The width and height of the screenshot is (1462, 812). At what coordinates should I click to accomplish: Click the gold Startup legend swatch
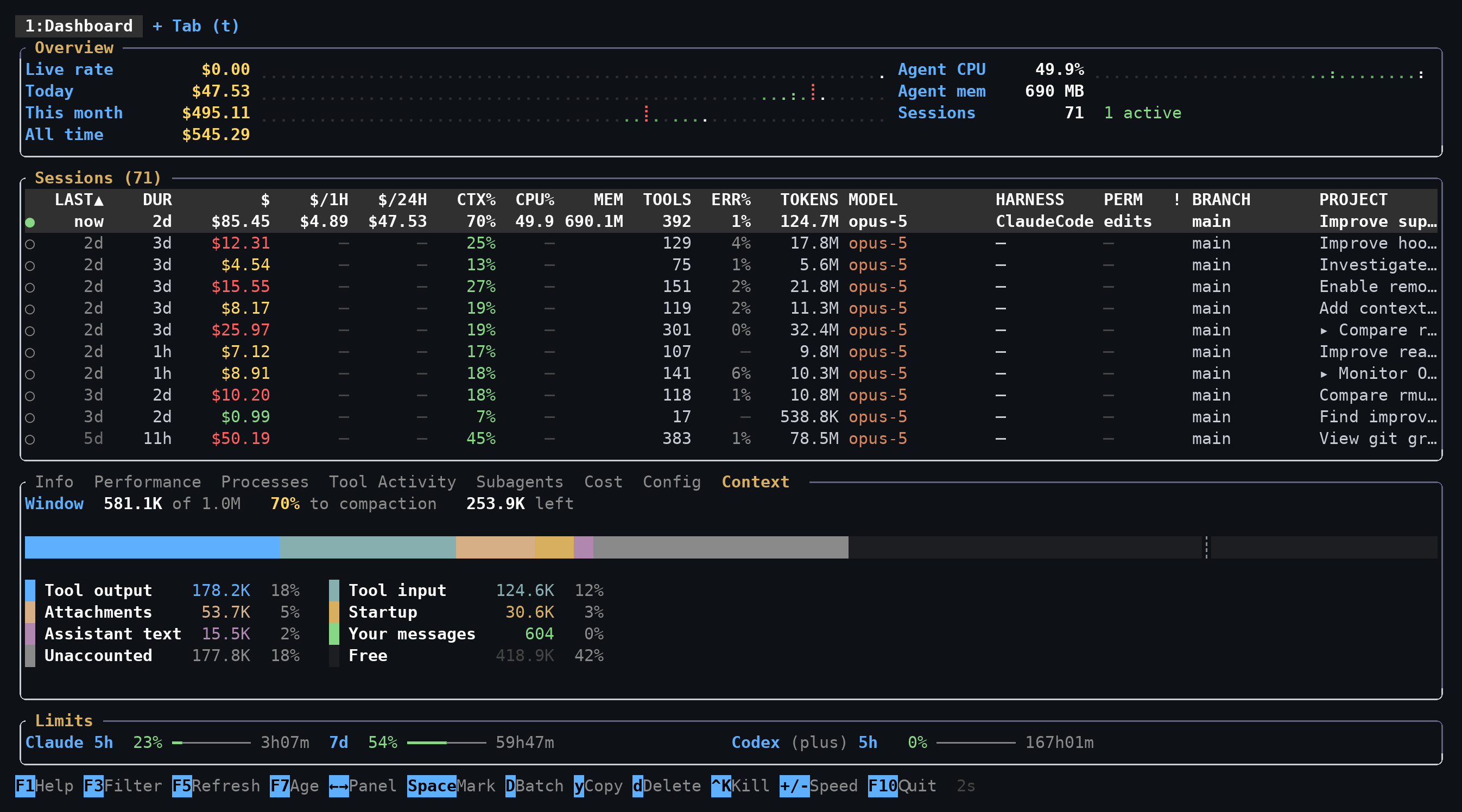334,612
